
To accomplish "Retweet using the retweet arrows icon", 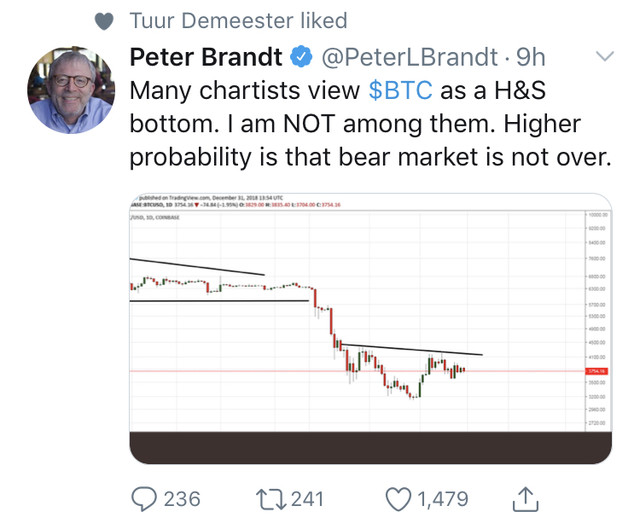I will (271, 500).
